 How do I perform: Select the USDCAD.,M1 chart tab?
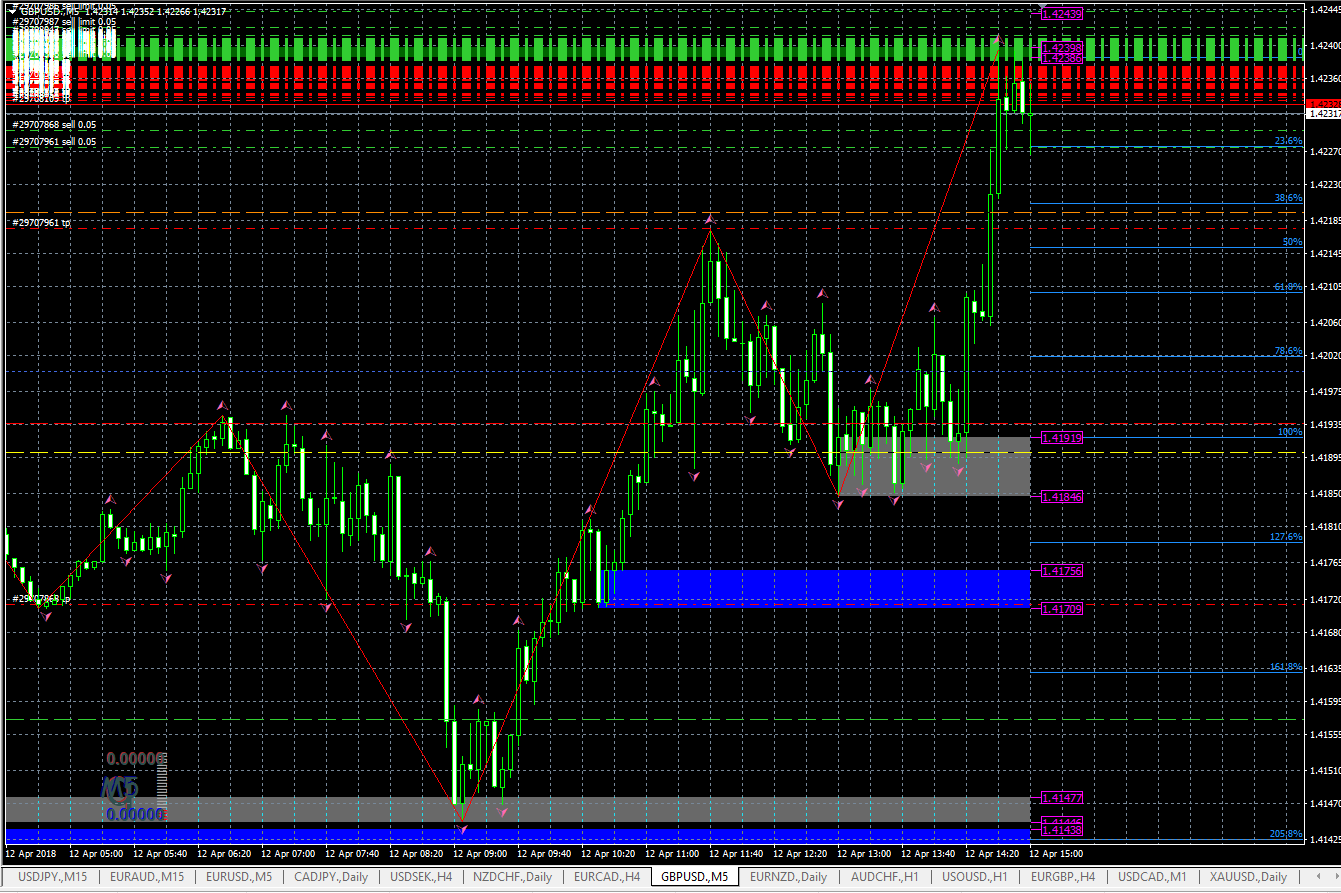(x=1153, y=877)
